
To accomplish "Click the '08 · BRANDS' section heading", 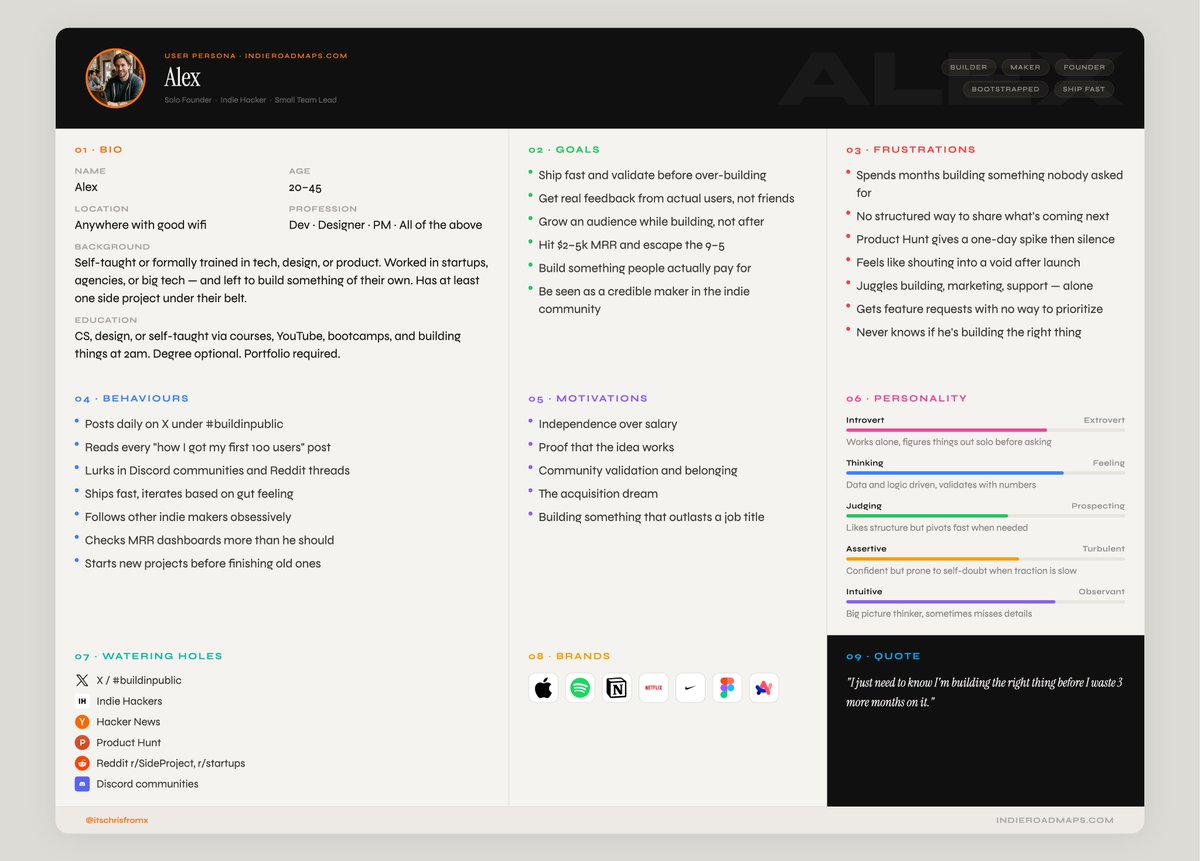I will click(569, 657).
